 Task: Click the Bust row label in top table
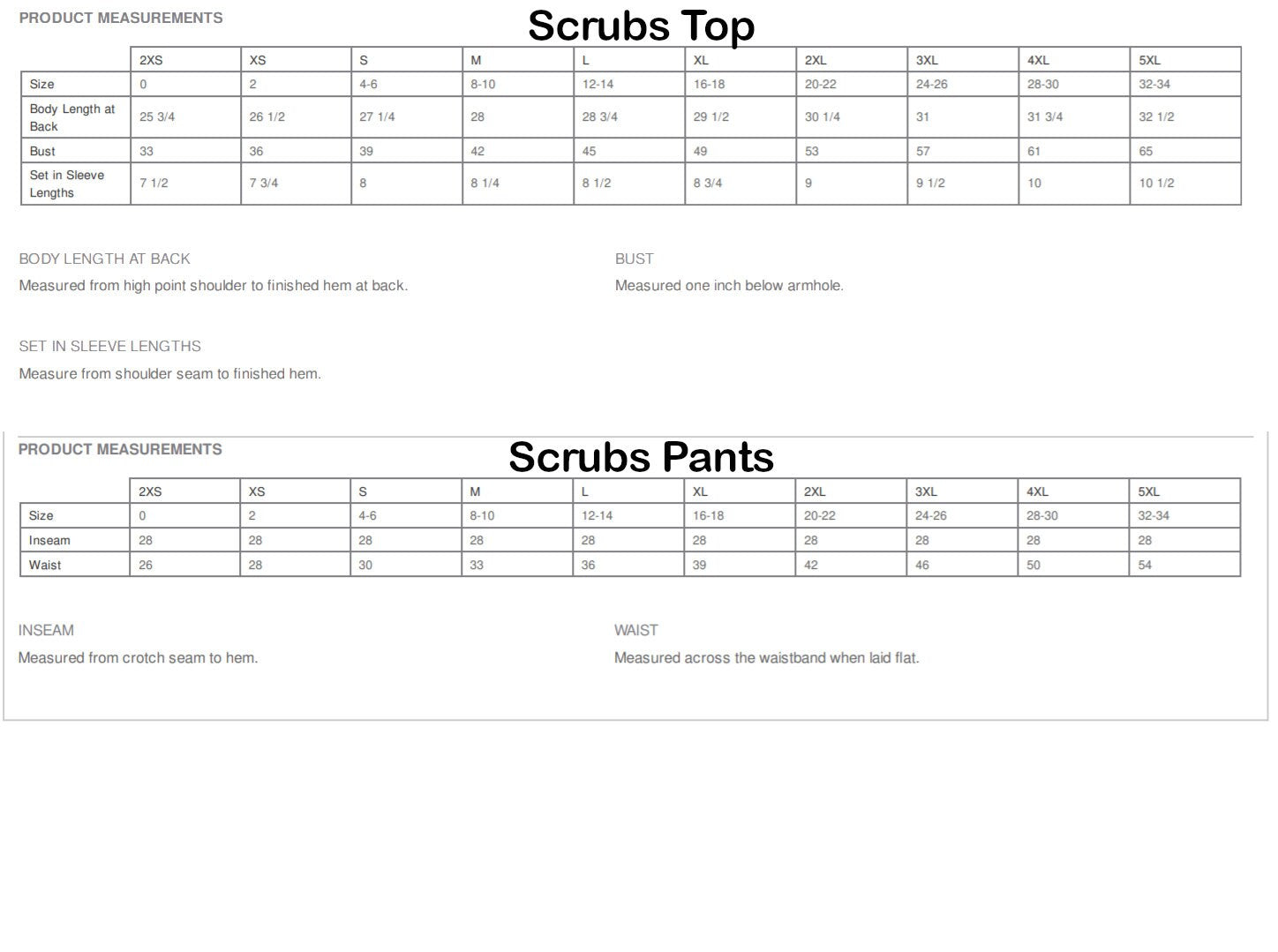(x=42, y=151)
